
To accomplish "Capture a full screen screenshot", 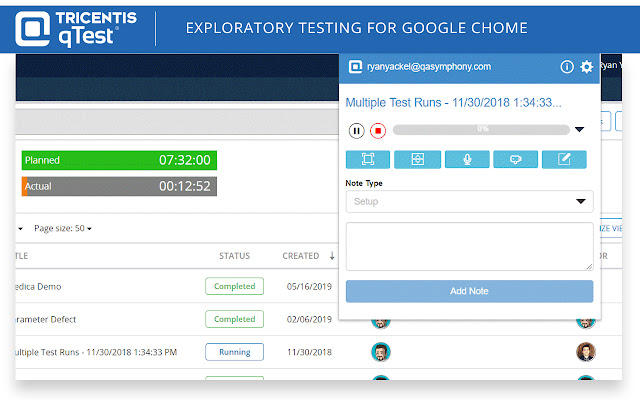I will [368, 159].
